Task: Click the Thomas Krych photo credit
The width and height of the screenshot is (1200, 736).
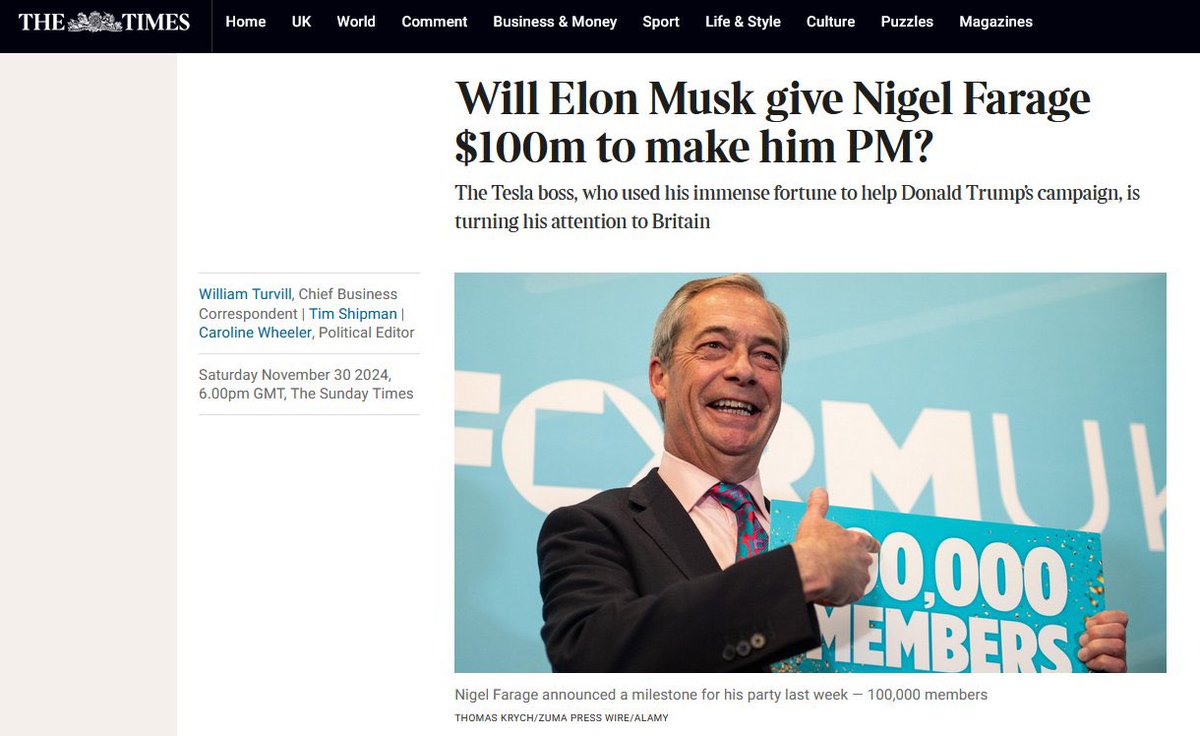Action: coord(561,718)
